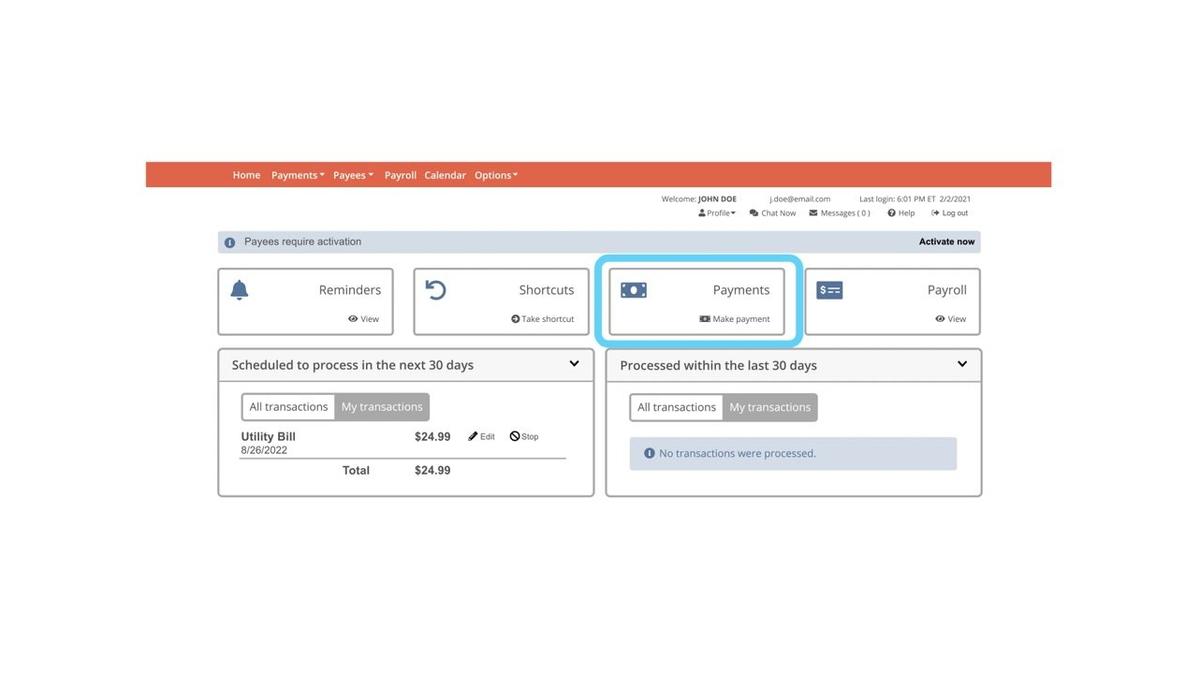Click the Help link text
This screenshot has width=1200, height=674.
click(906, 213)
